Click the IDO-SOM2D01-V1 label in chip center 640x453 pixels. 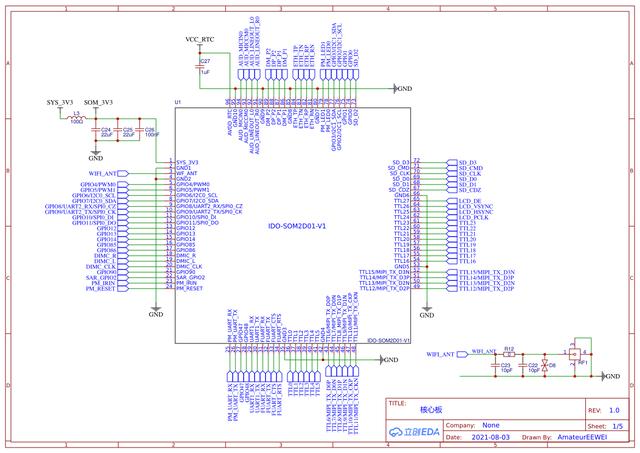297,226
